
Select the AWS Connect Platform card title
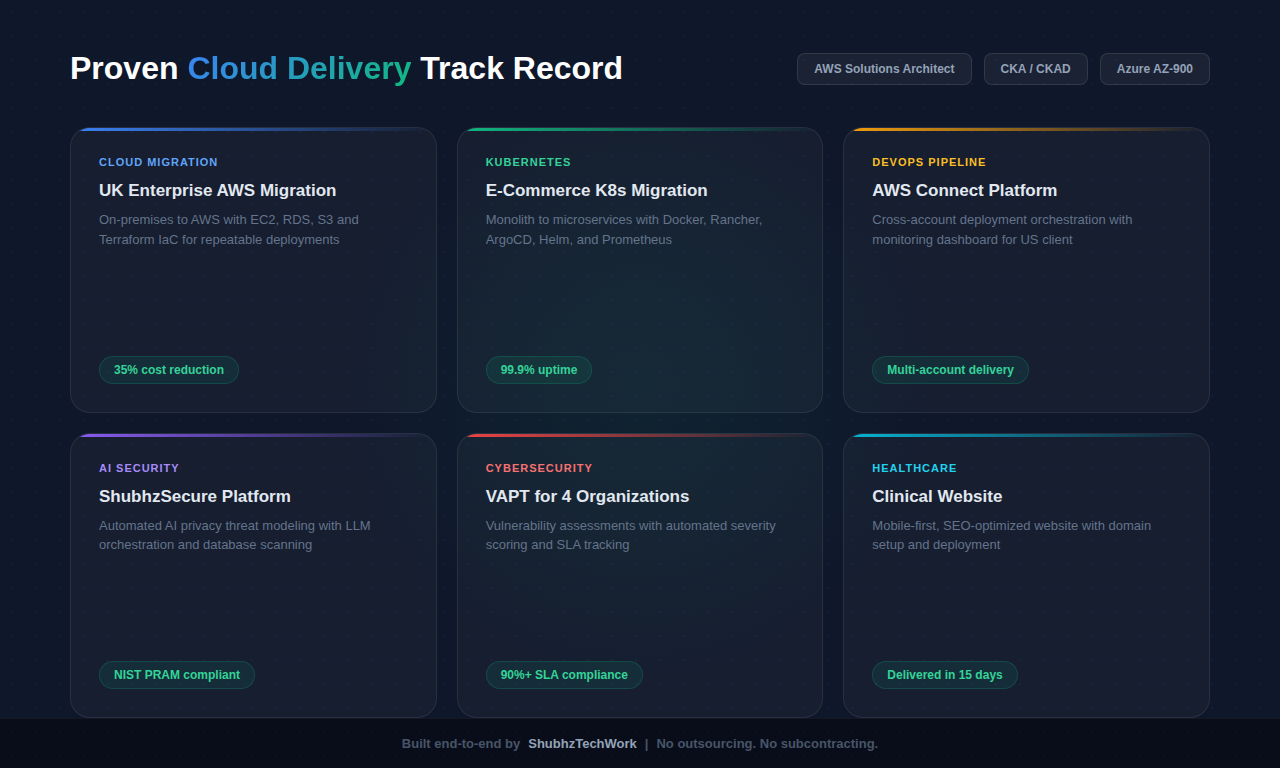click(964, 190)
